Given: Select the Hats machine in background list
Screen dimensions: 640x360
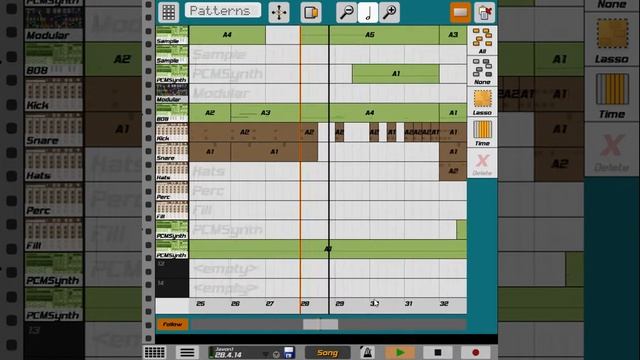Looking at the screenshot, I should click(x=54, y=165).
